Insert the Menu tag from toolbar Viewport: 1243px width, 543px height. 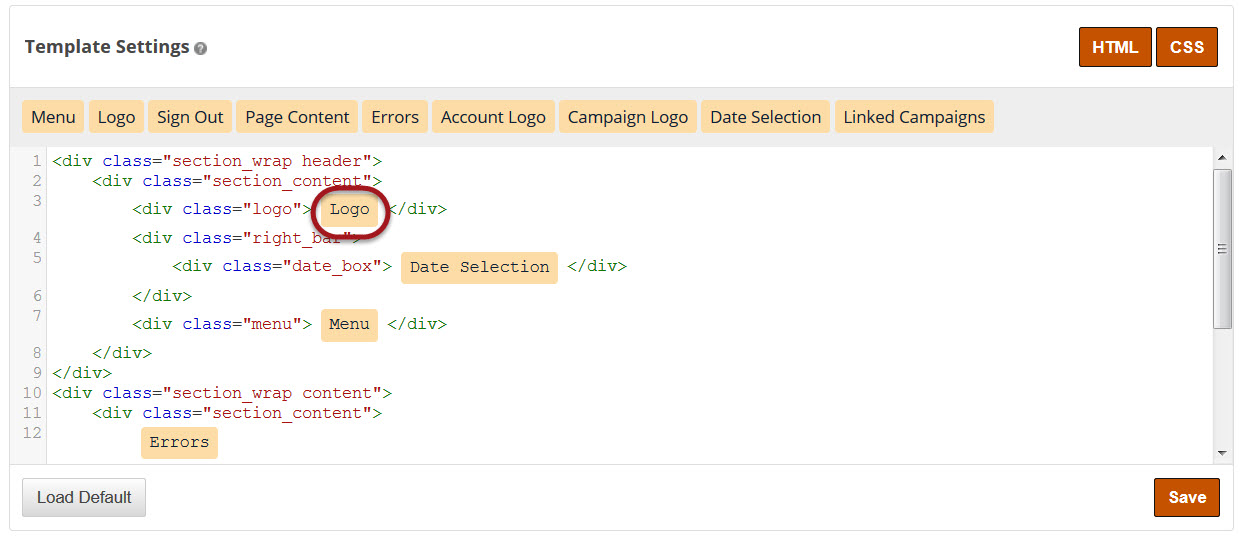tap(53, 117)
